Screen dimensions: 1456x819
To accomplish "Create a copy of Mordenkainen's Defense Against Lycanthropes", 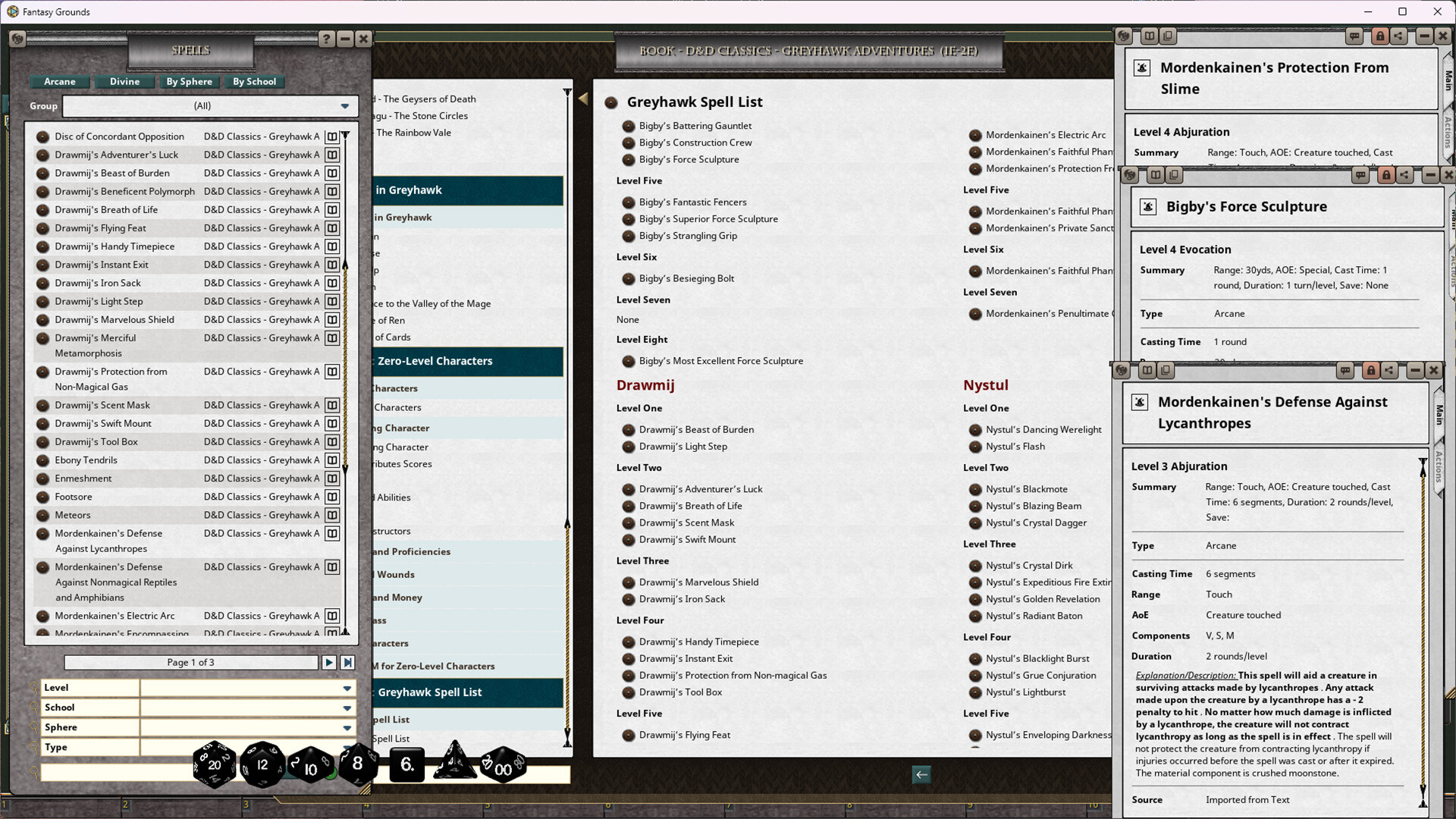I will pyautogui.click(x=1166, y=370).
